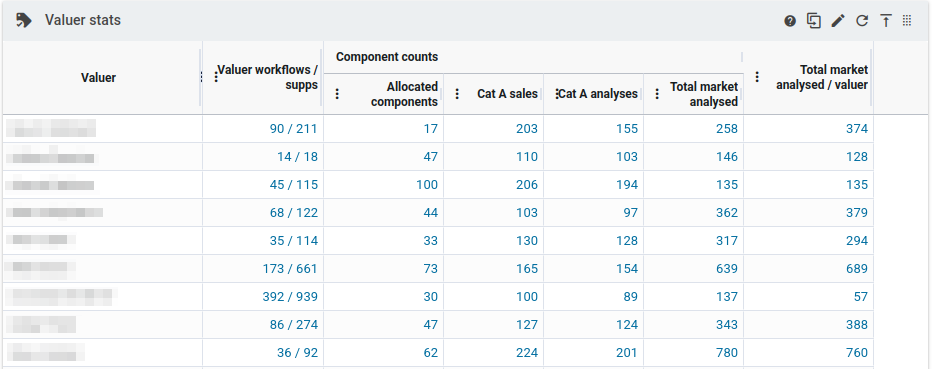This screenshot has height=369, width=932.
Task: Click the Component counts group header
Action: pos(387,57)
